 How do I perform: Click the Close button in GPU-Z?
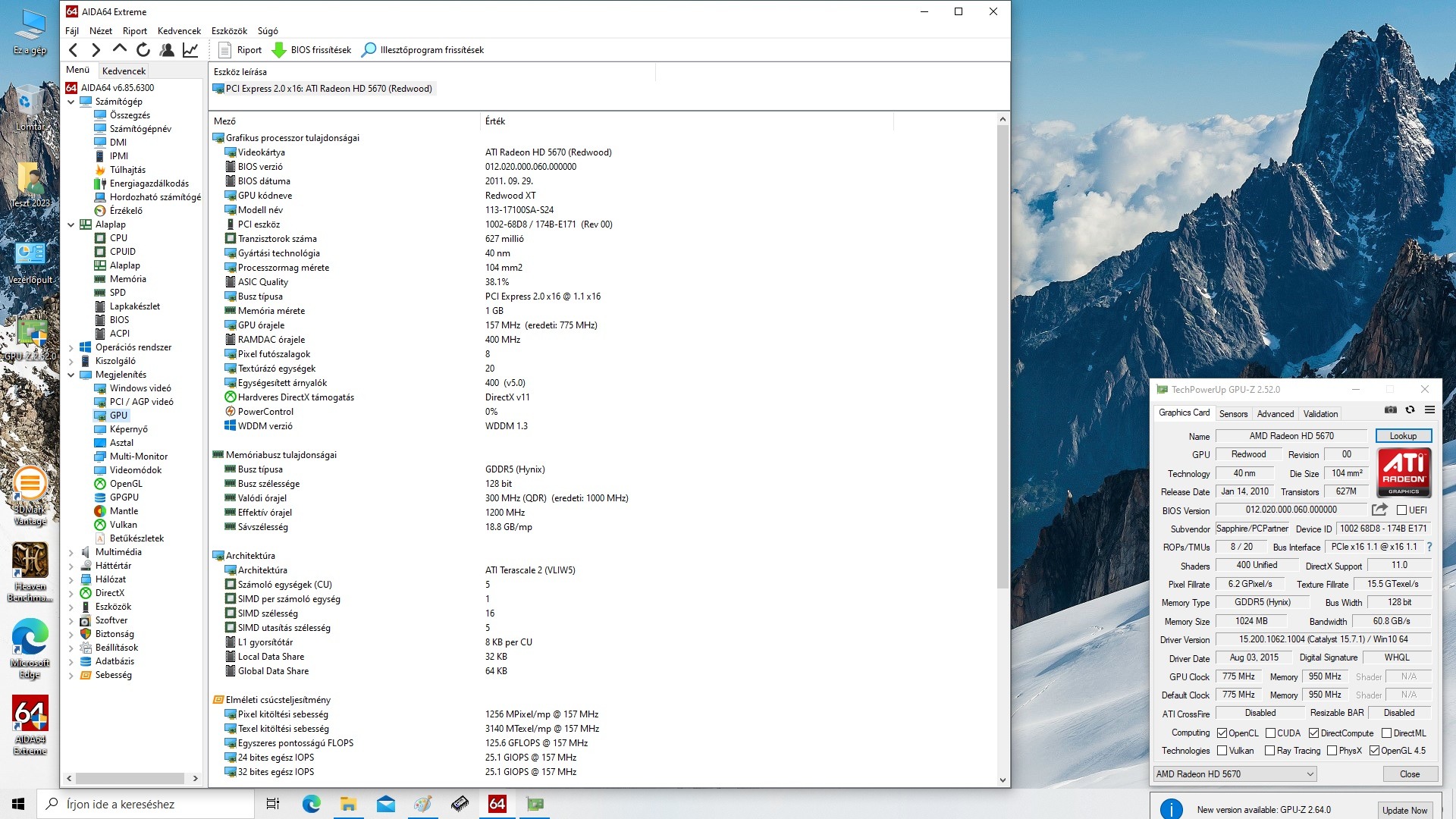(x=1410, y=774)
